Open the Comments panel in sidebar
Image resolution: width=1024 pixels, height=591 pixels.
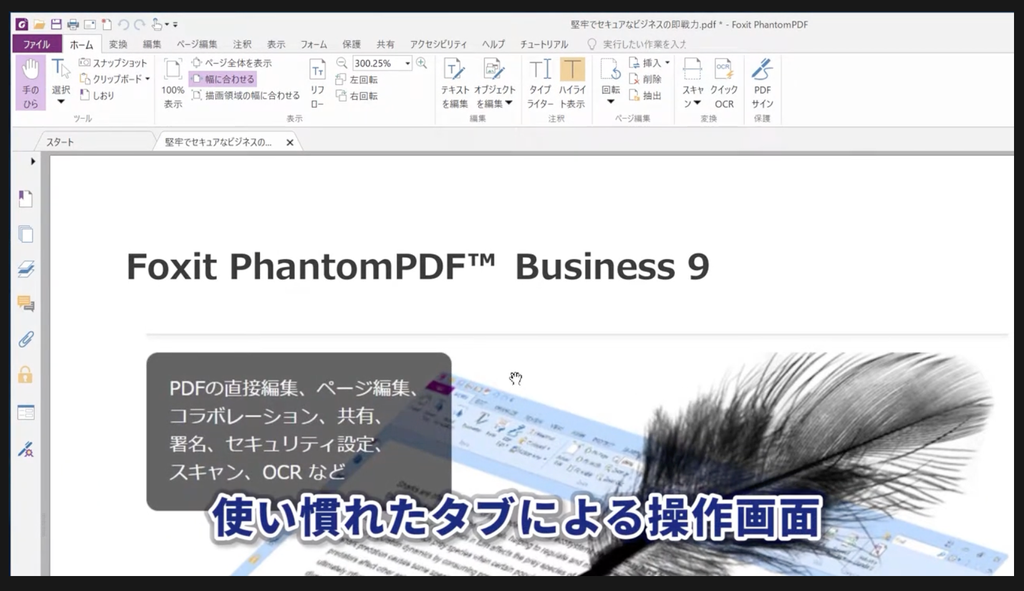point(26,303)
